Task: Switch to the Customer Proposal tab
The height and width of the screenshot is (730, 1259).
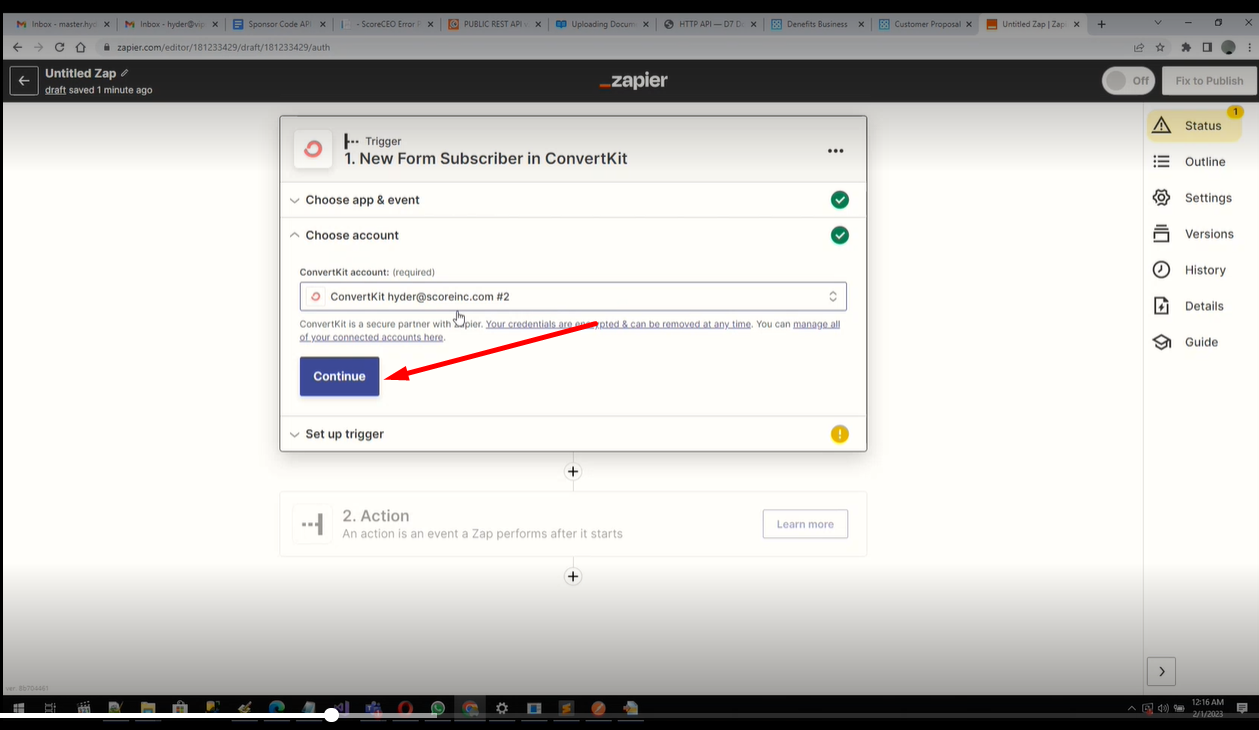Action: point(925,24)
